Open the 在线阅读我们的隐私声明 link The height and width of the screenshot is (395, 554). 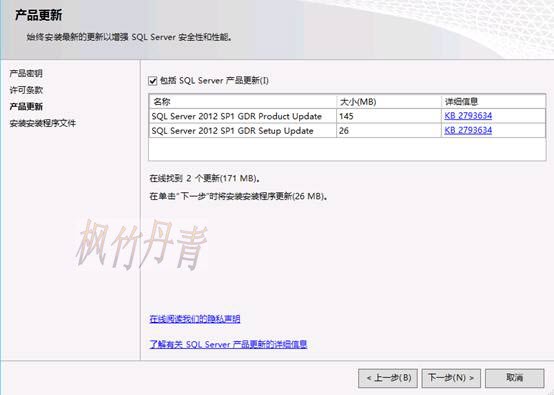pos(195,319)
